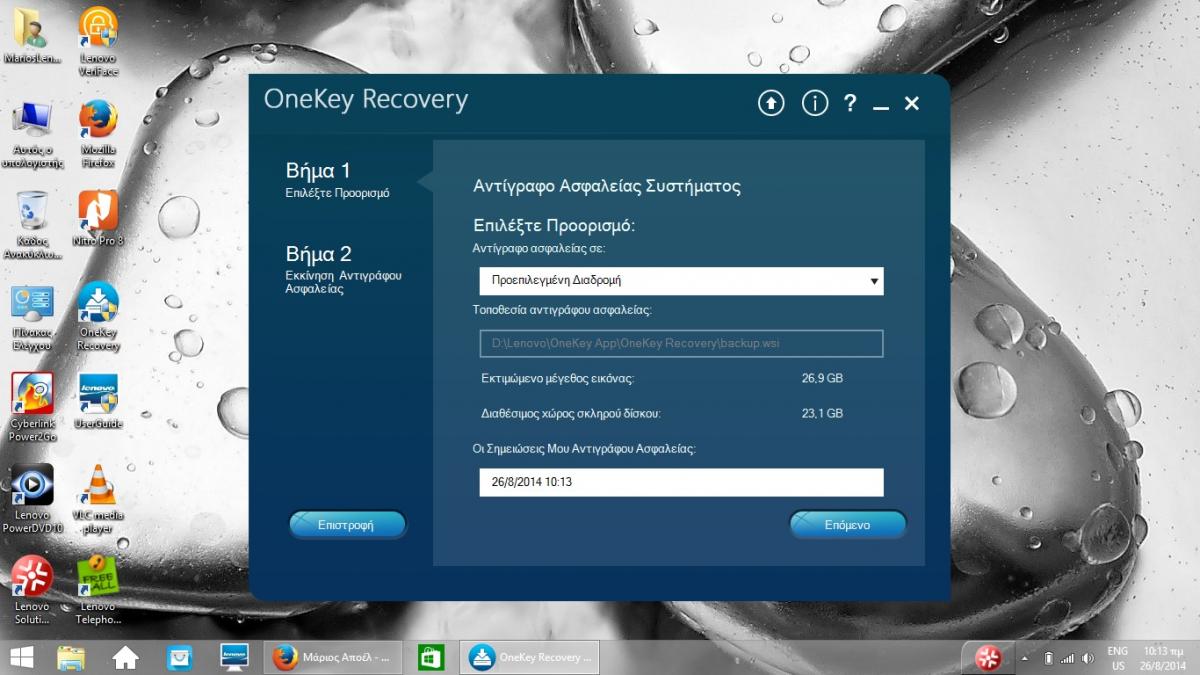This screenshot has width=1200, height=675.
Task: Click the volume speaker icon in tray
Action: 1086,658
